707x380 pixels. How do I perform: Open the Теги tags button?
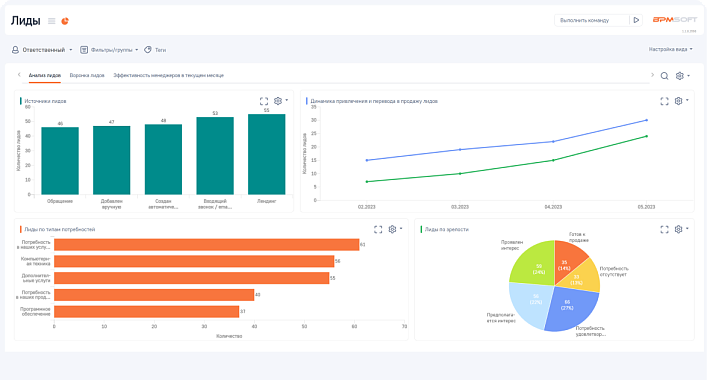coord(155,50)
